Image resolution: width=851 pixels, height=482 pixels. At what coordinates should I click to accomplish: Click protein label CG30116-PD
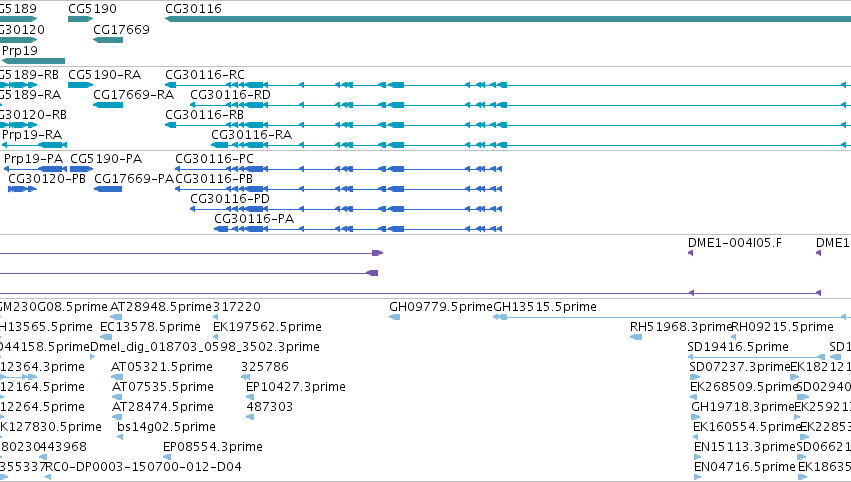pyautogui.click(x=230, y=199)
